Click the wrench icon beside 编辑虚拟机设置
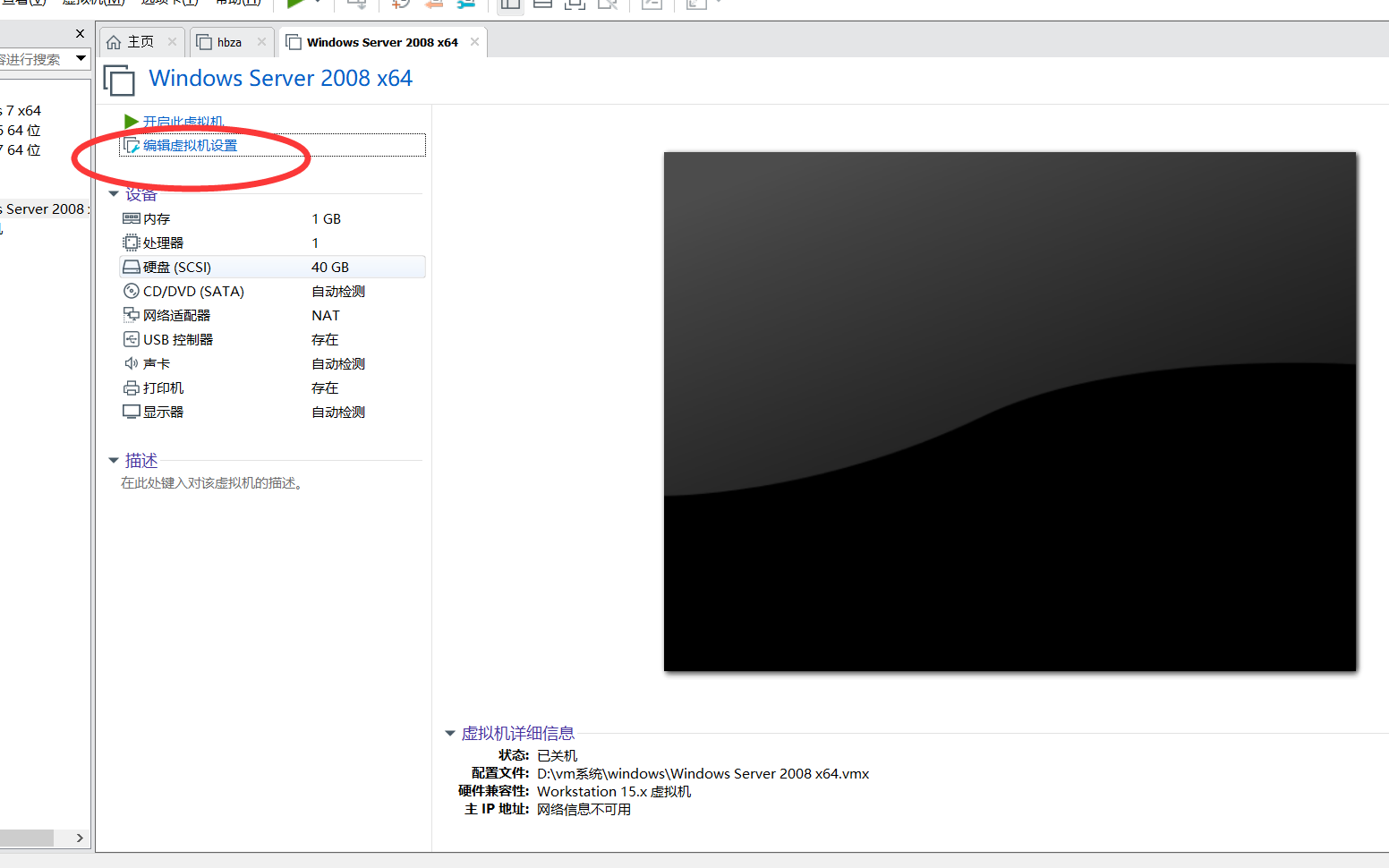 click(x=132, y=145)
